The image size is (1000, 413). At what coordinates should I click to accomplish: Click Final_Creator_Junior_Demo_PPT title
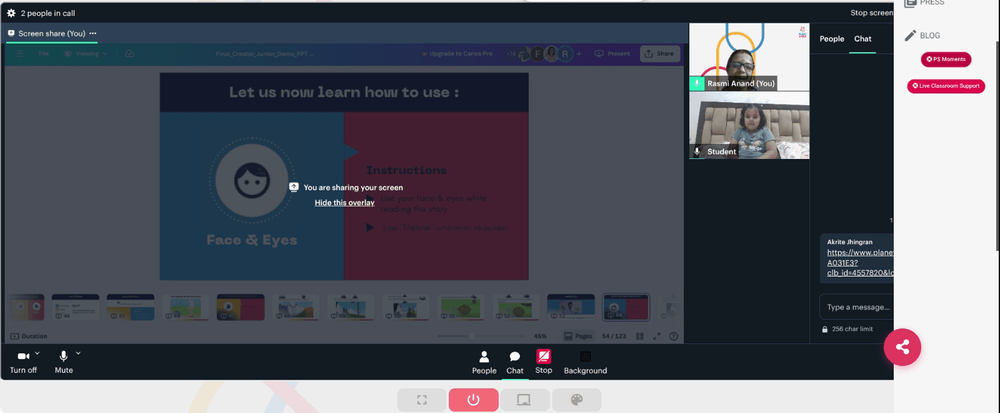click(265, 54)
